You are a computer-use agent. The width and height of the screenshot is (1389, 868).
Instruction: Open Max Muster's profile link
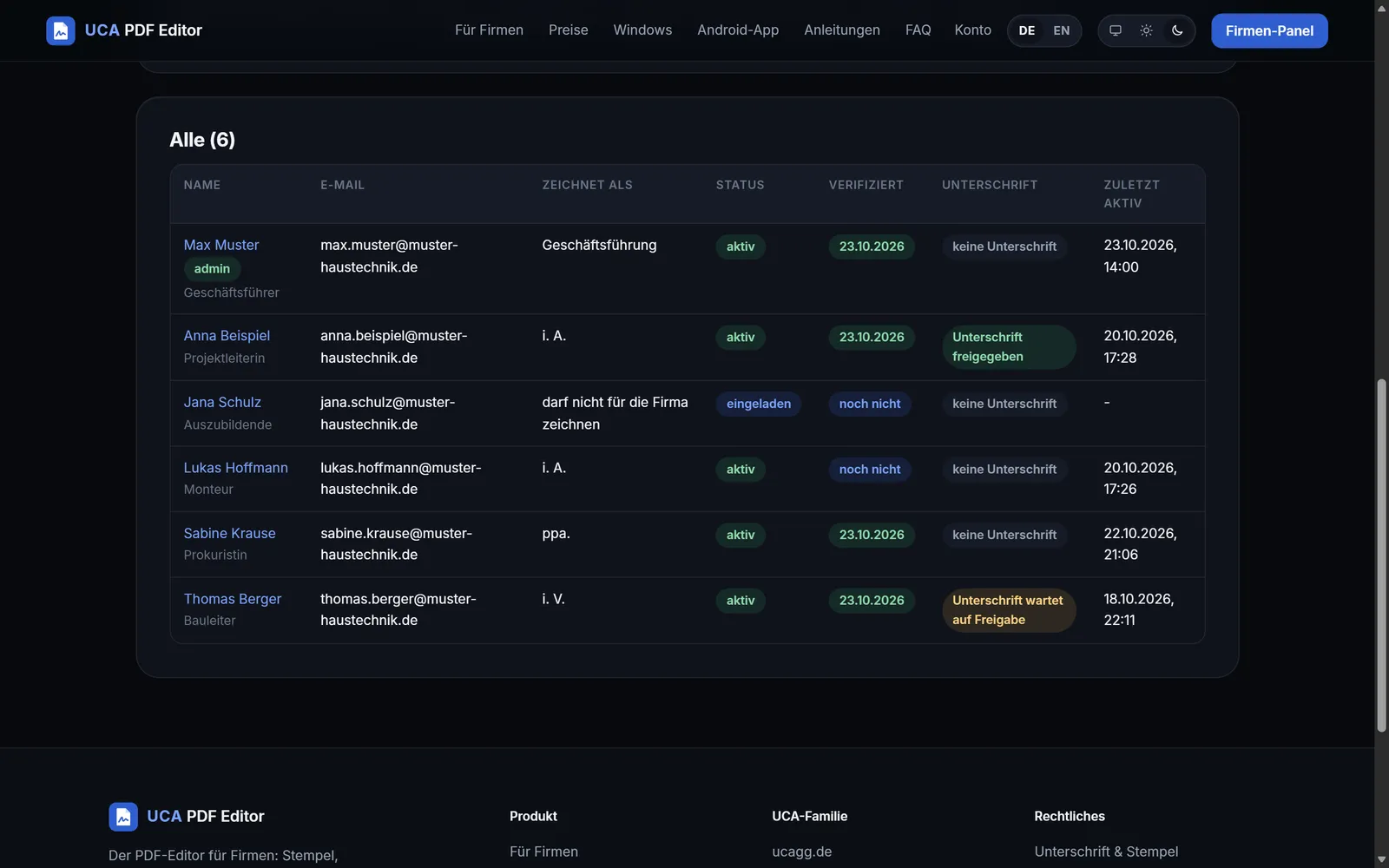[x=221, y=246]
